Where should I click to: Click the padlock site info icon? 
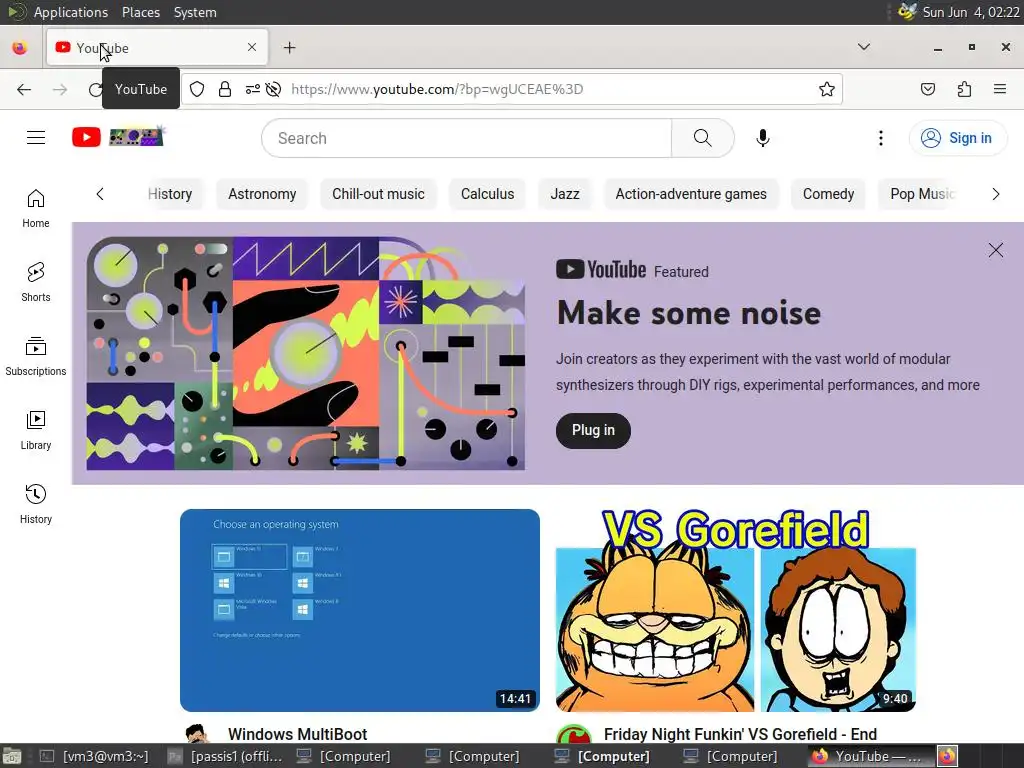click(225, 89)
